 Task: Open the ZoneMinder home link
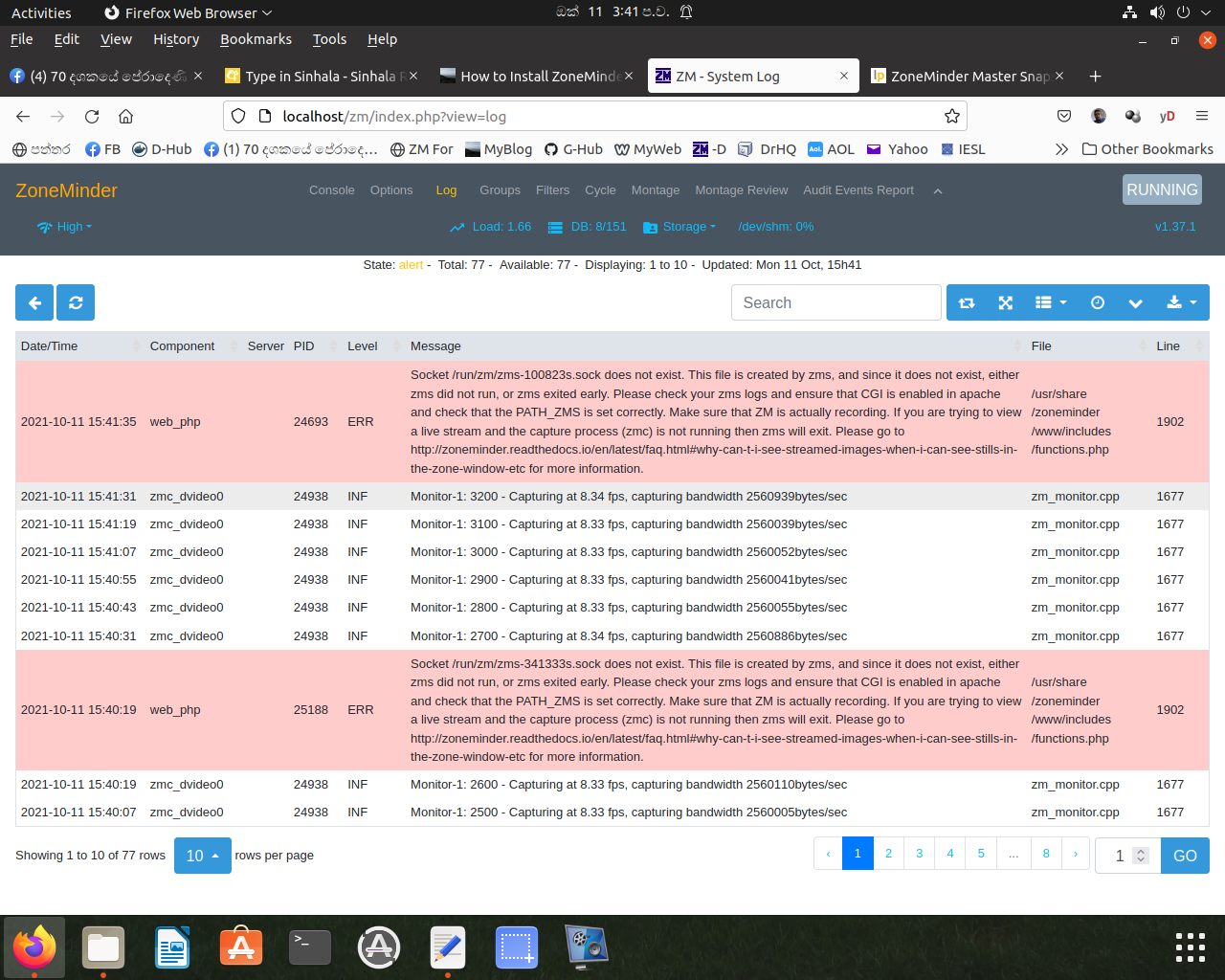click(x=66, y=190)
